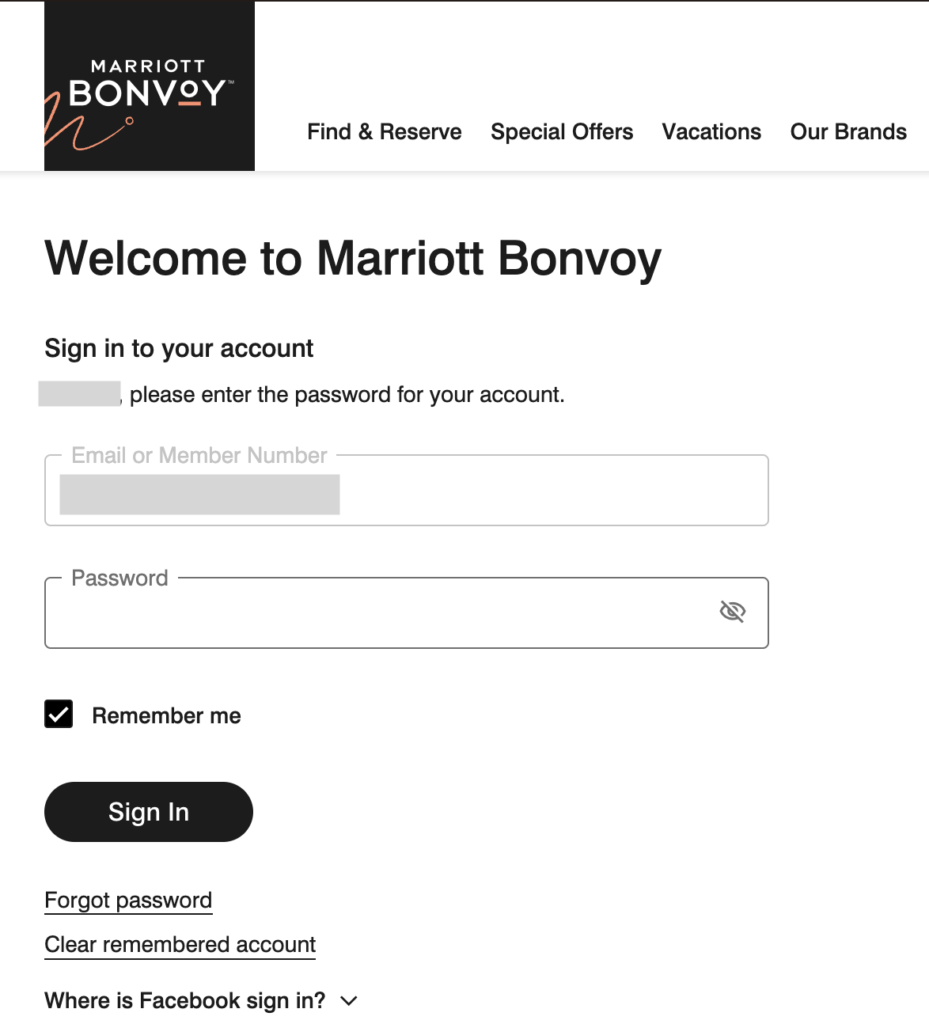
Task: Click the Clear remembered account link
Action: (180, 945)
